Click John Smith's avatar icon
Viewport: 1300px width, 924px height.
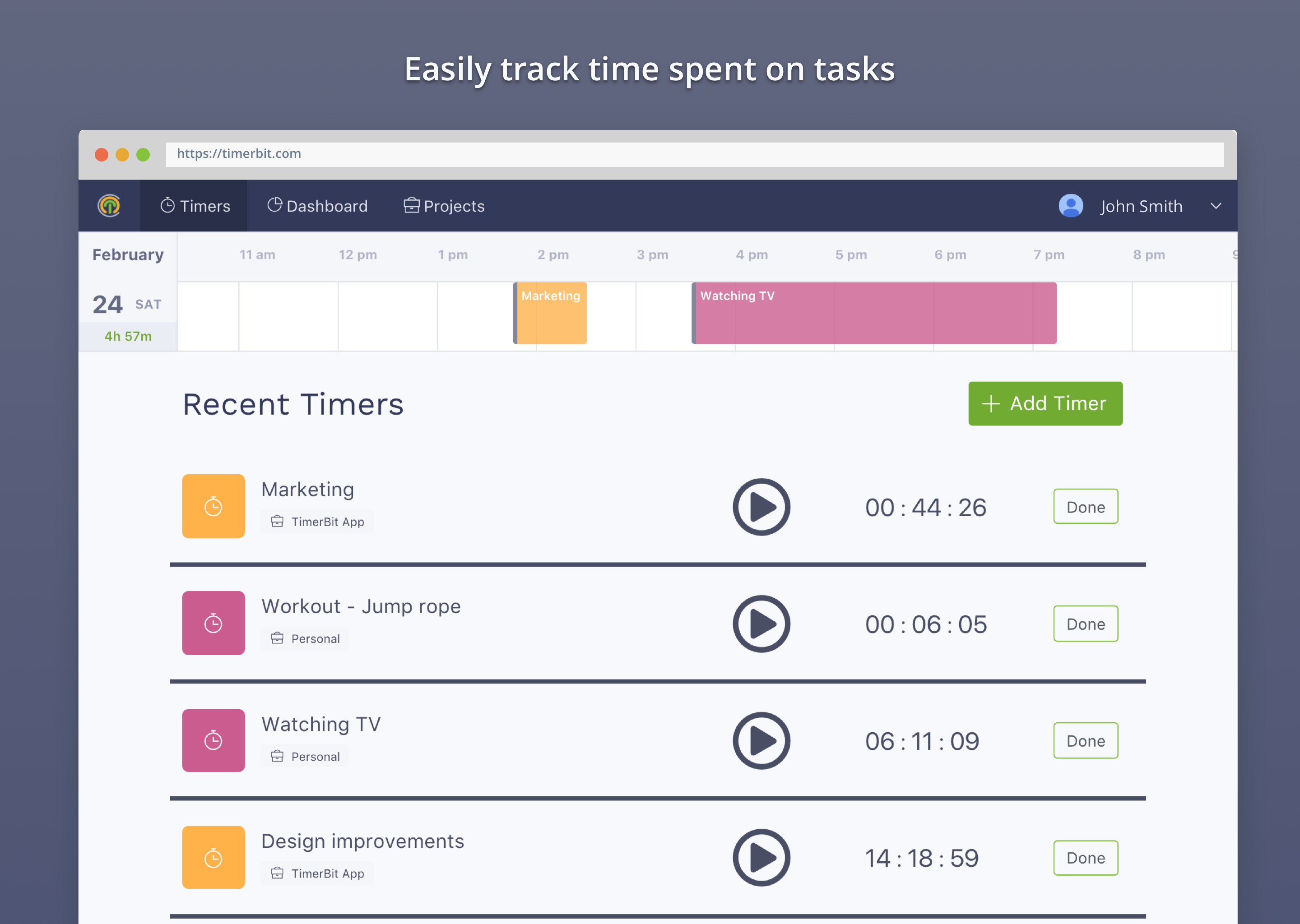(x=1070, y=206)
